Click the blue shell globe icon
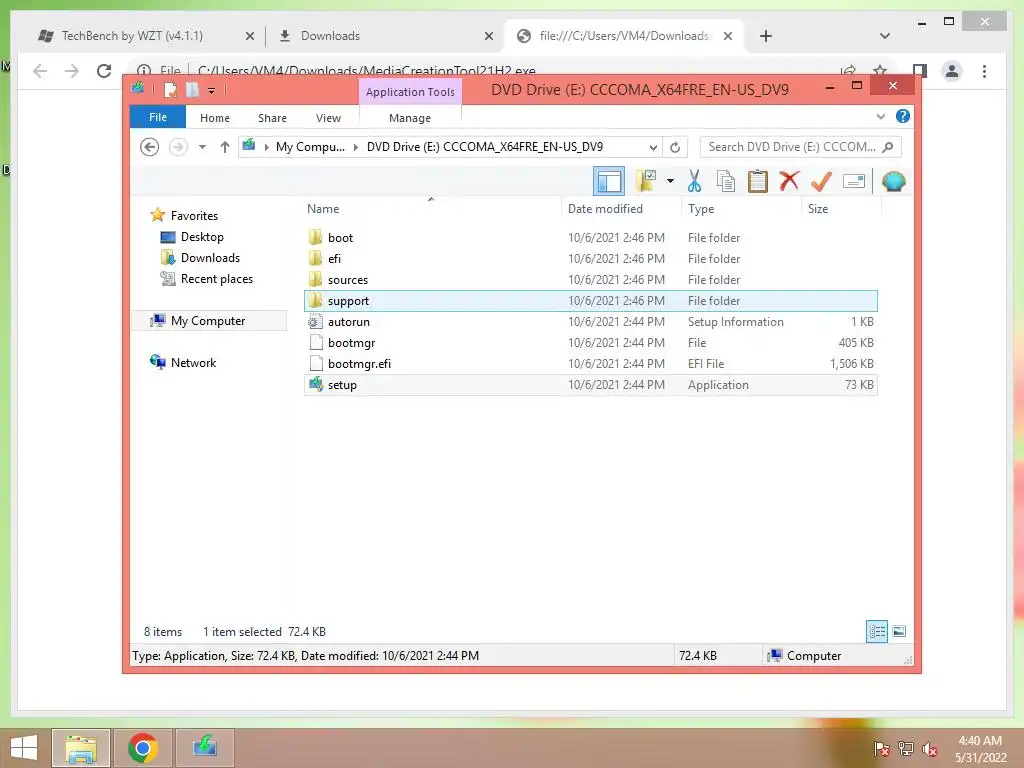Viewport: 1024px width, 768px height. (x=893, y=181)
